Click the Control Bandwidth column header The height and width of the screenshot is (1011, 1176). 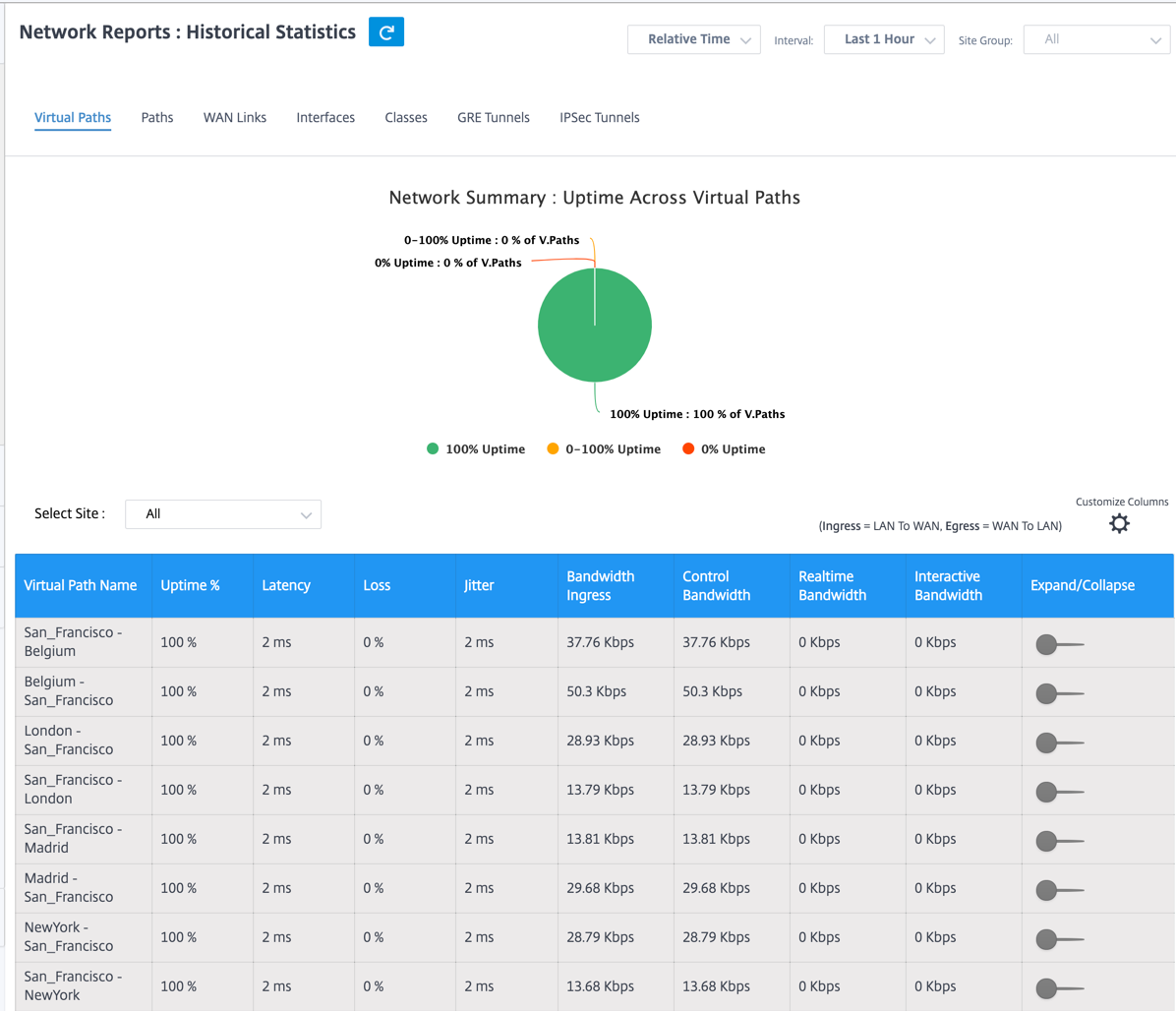(732, 586)
